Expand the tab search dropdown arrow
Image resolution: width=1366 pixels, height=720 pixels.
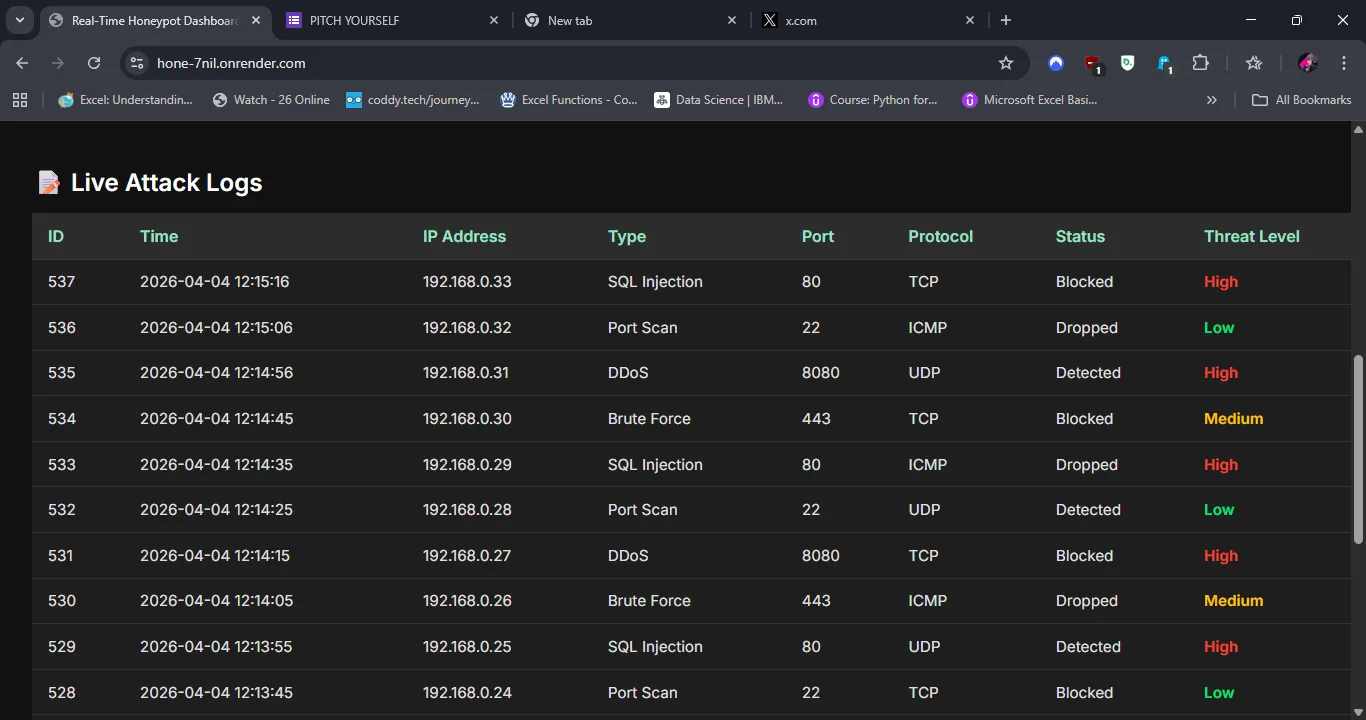coord(19,20)
